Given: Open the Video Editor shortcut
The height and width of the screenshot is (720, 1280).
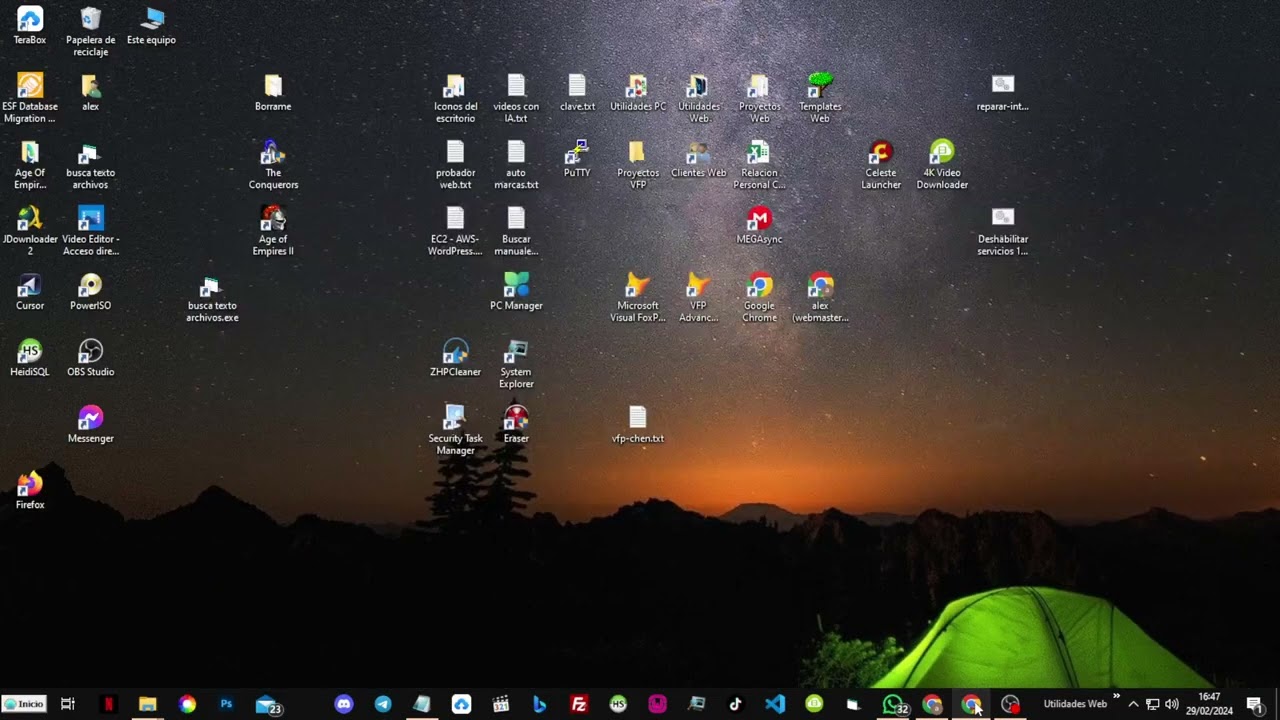Looking at the screenshot, I should (90, 231).
